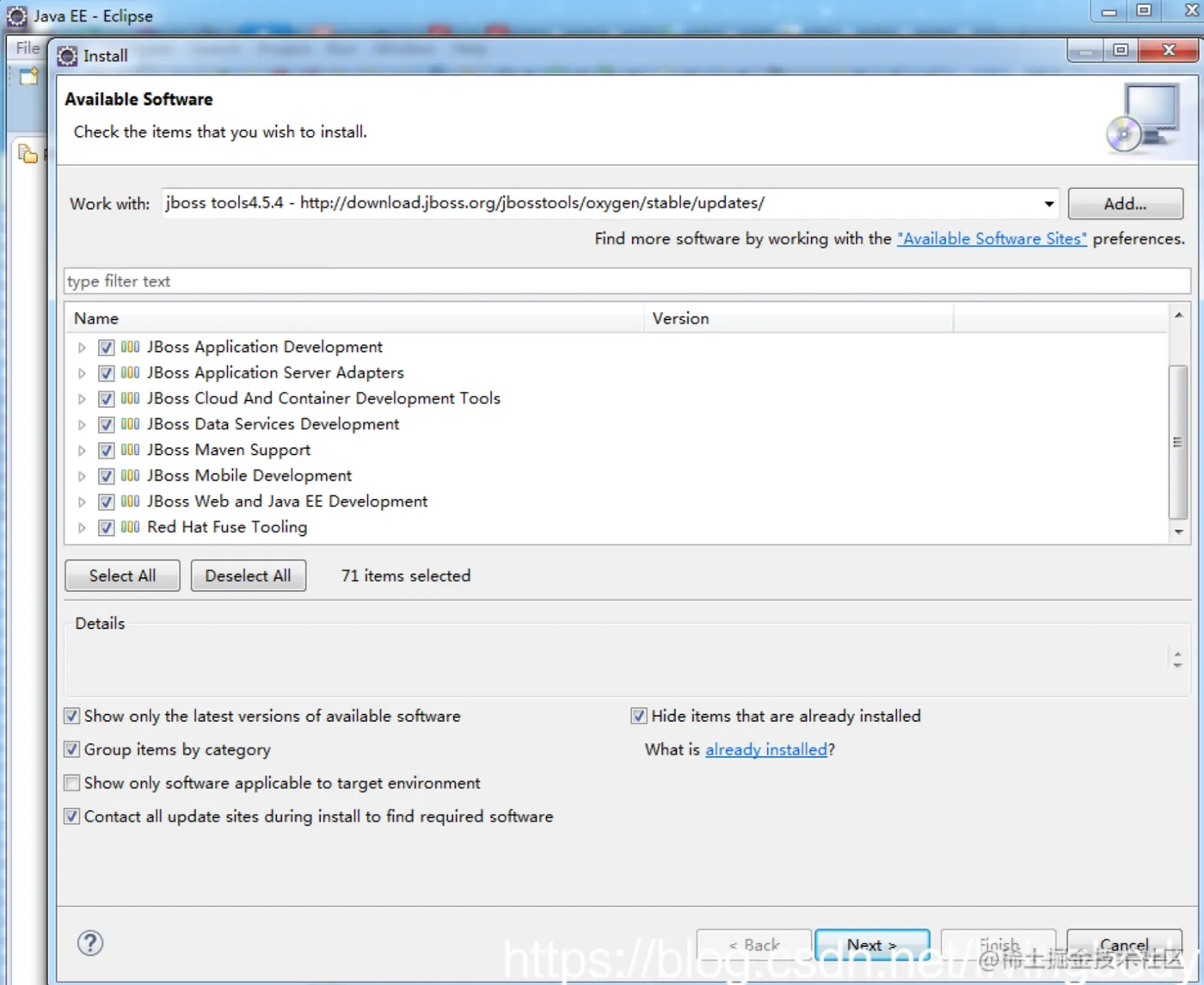1204x985 pixels.
Task: Click the Add... button
Action: (1125, 204)
